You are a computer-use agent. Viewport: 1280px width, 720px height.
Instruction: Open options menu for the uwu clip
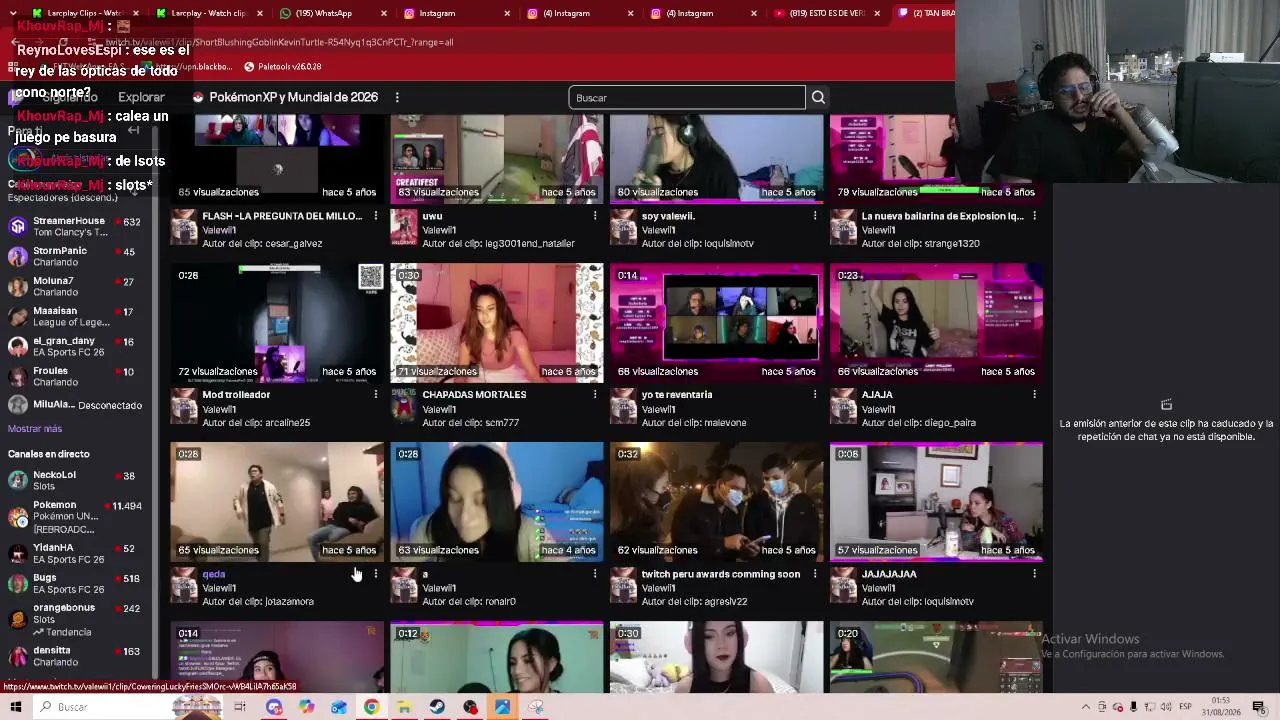pyautogui.click(x=595, y=216)
